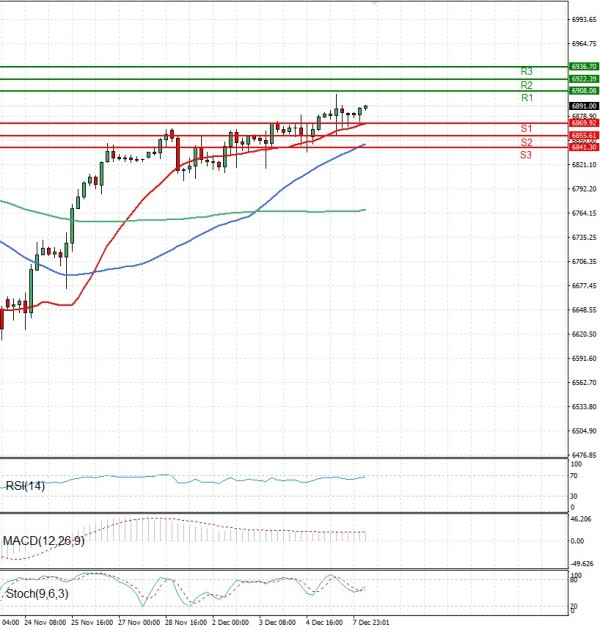Click the RSI(14) indicator label
Screen dimensions: 600x630
(x=29, y=486)
